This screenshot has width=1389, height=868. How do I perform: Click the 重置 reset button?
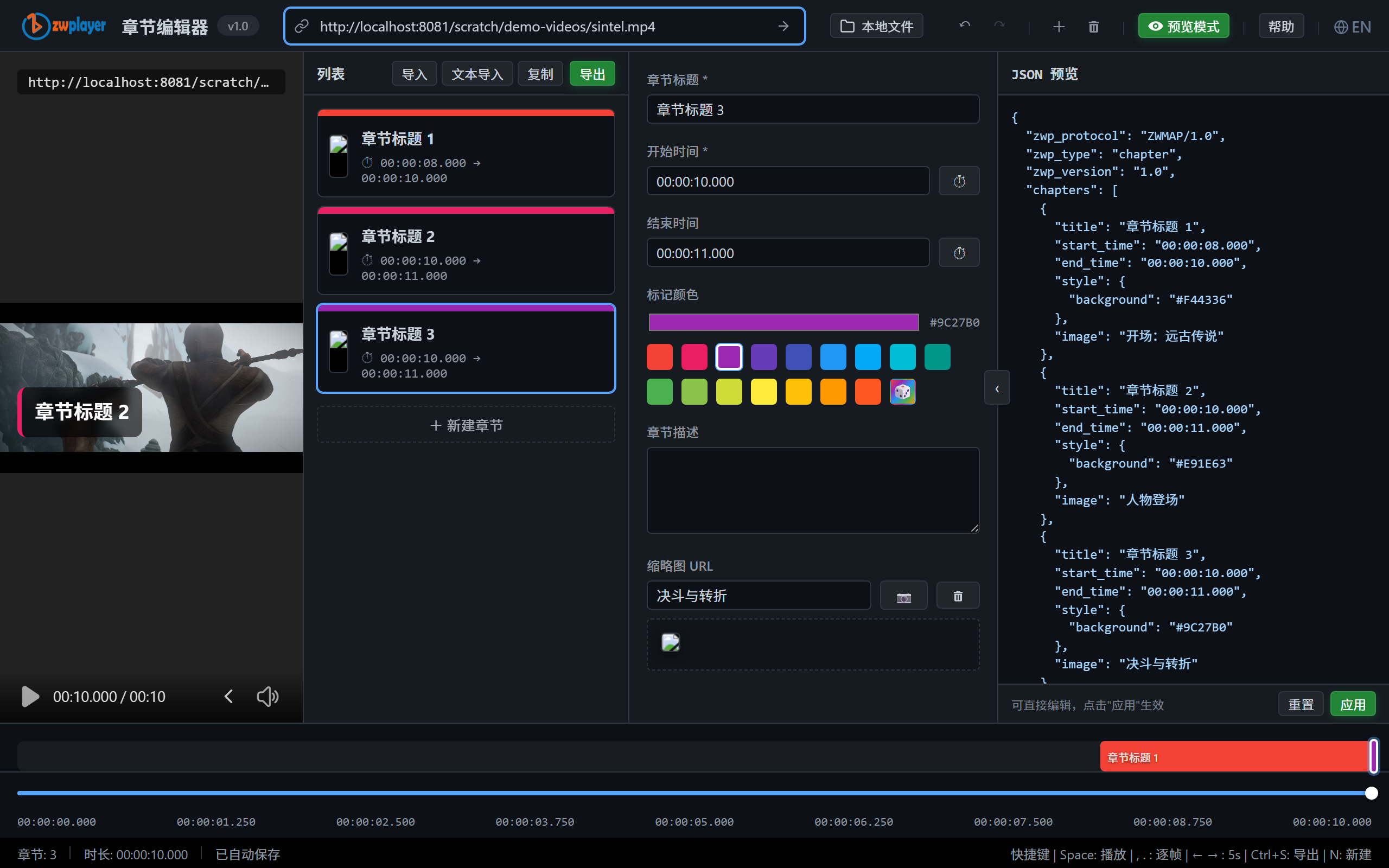[x=1301, y=704]
